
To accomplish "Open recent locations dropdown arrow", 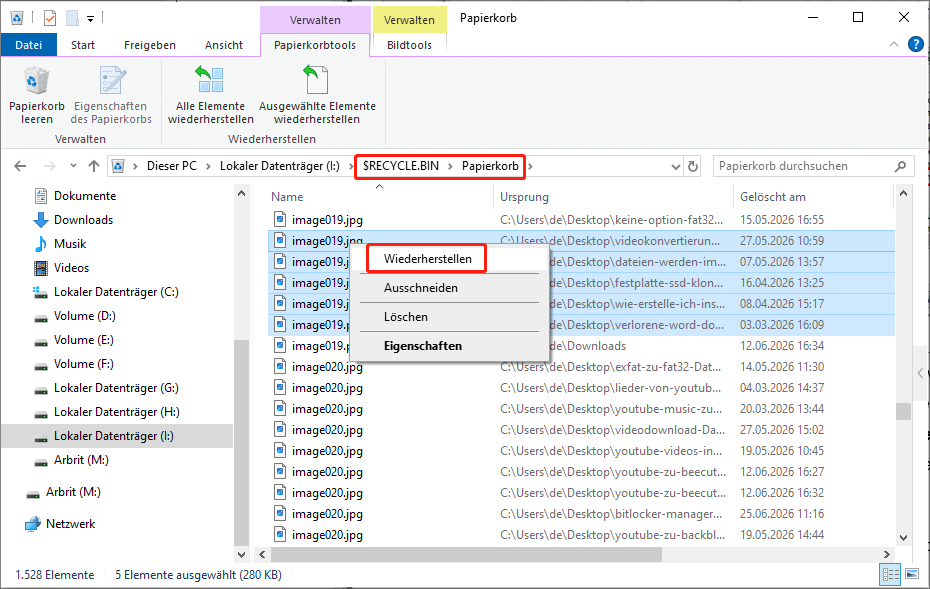I will point(73,166).
